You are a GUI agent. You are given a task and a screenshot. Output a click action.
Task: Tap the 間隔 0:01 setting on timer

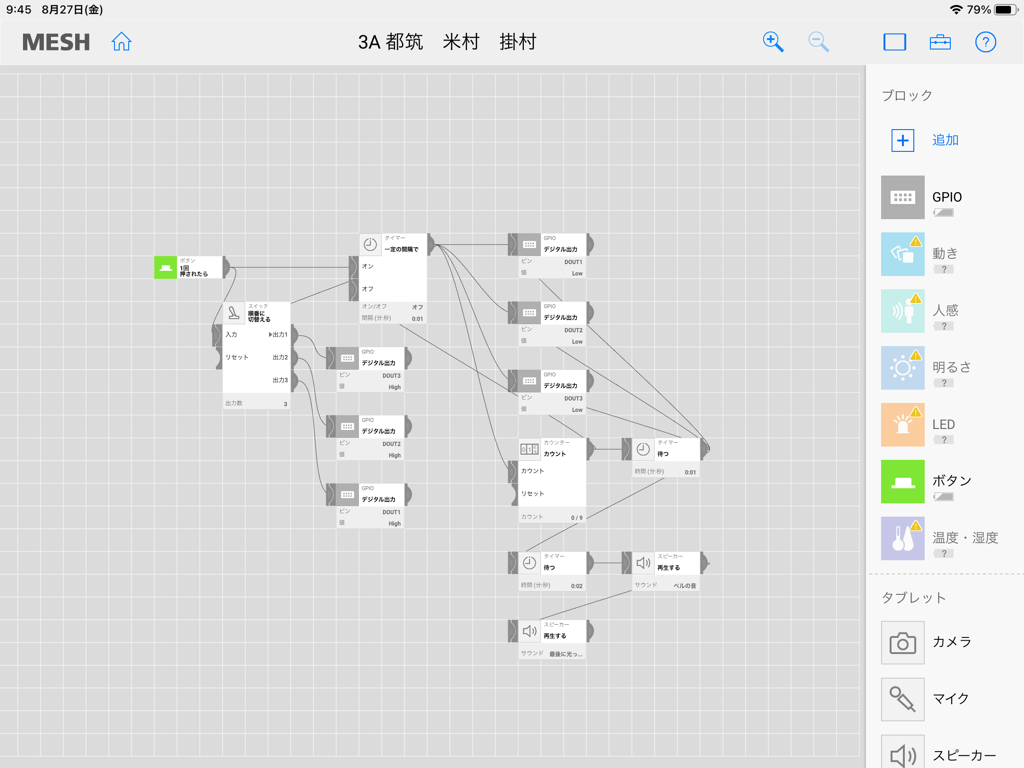click(393, 319)
